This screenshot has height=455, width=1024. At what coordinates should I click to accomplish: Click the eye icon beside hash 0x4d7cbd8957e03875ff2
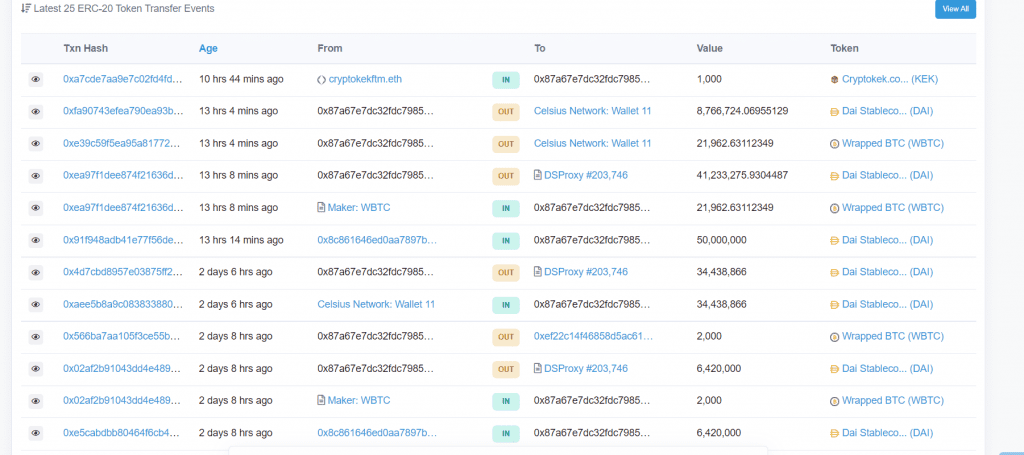click(36, 272)
